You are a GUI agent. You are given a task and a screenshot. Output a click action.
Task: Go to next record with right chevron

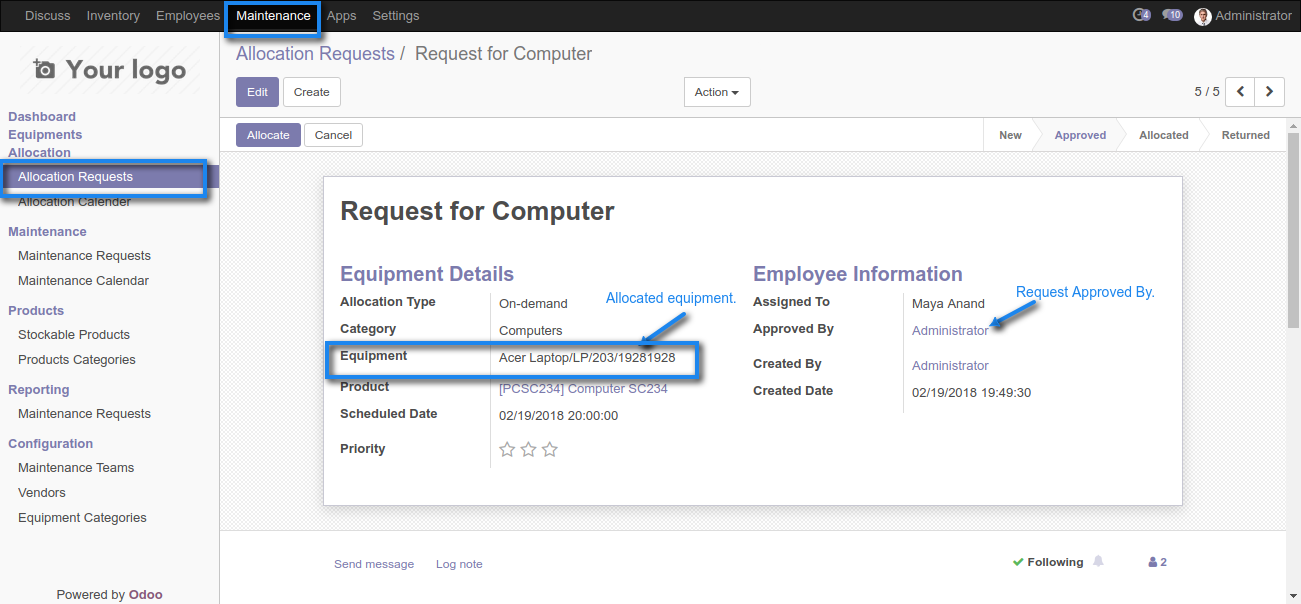pos(1269,92)
